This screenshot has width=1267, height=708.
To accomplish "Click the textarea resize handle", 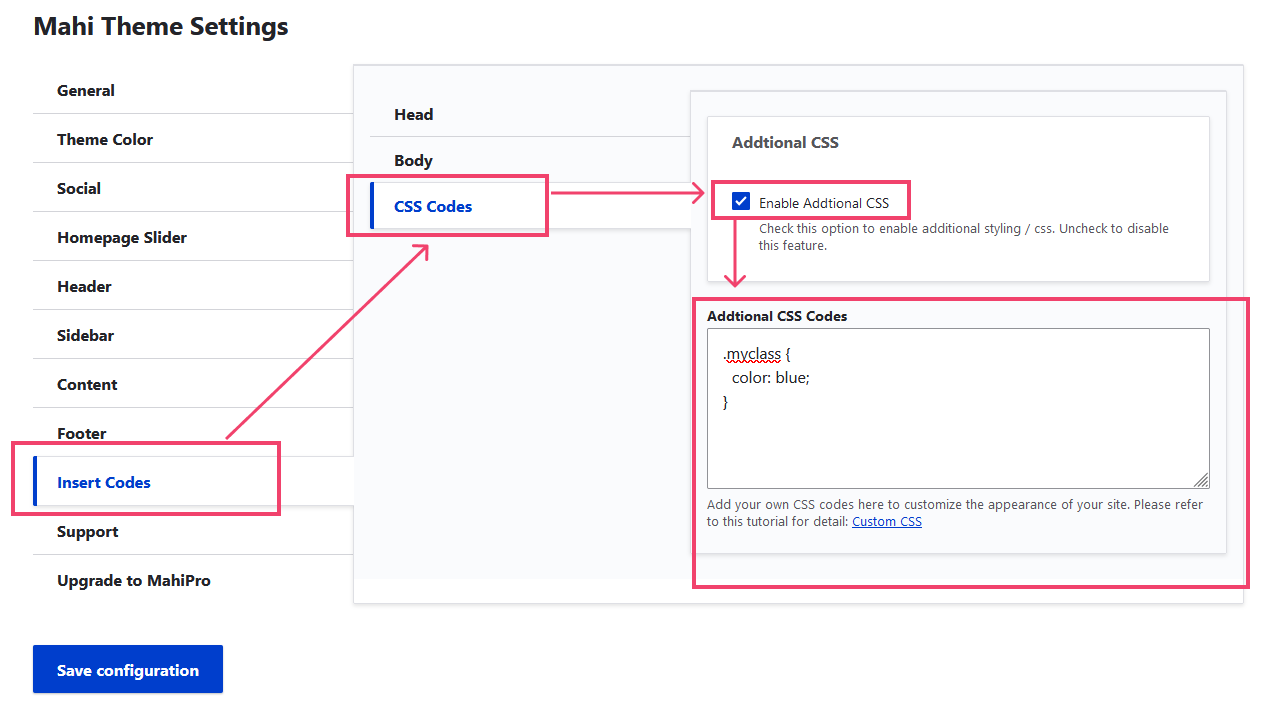I will [x=1201, y=480].
